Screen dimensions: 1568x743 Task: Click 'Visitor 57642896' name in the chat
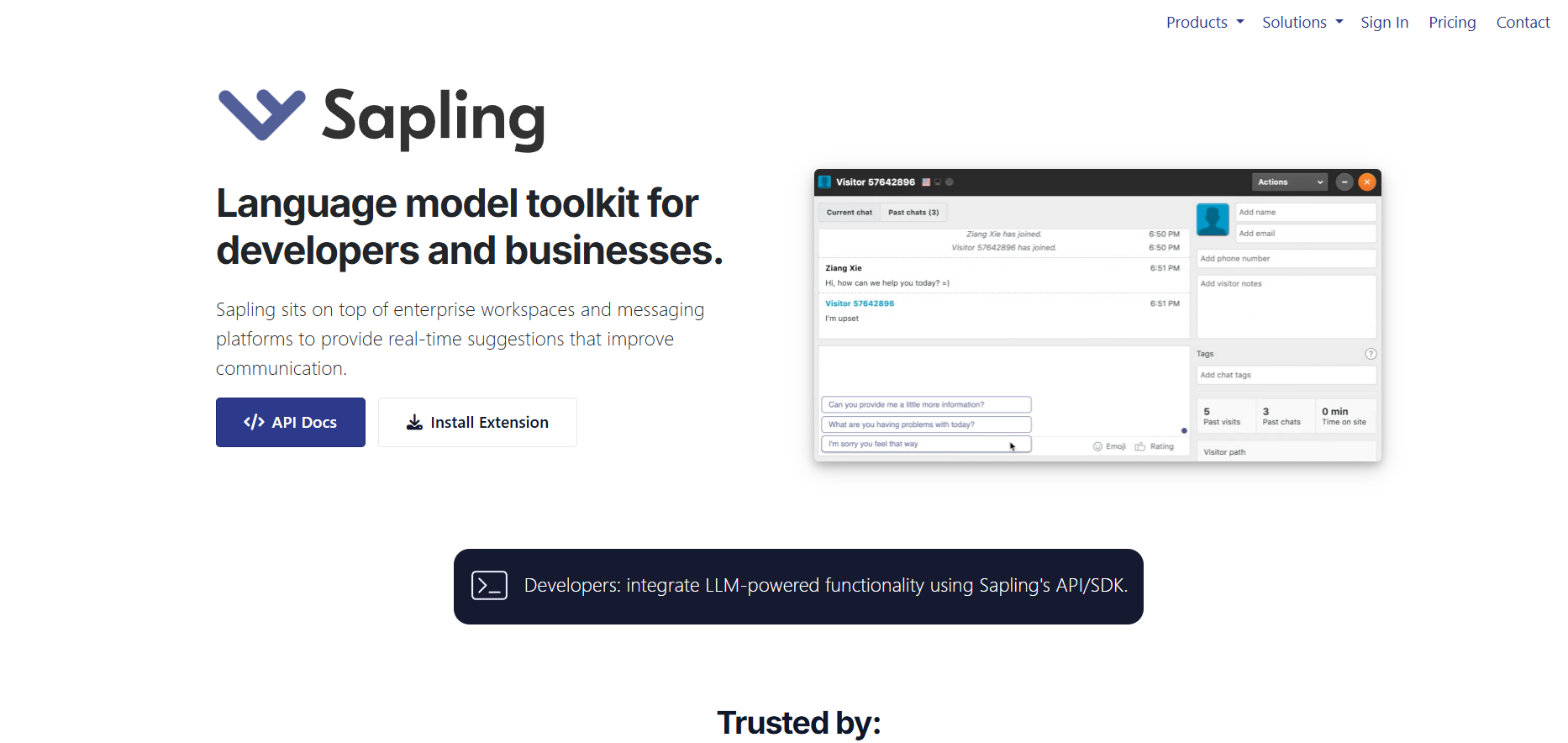(860, 303)
